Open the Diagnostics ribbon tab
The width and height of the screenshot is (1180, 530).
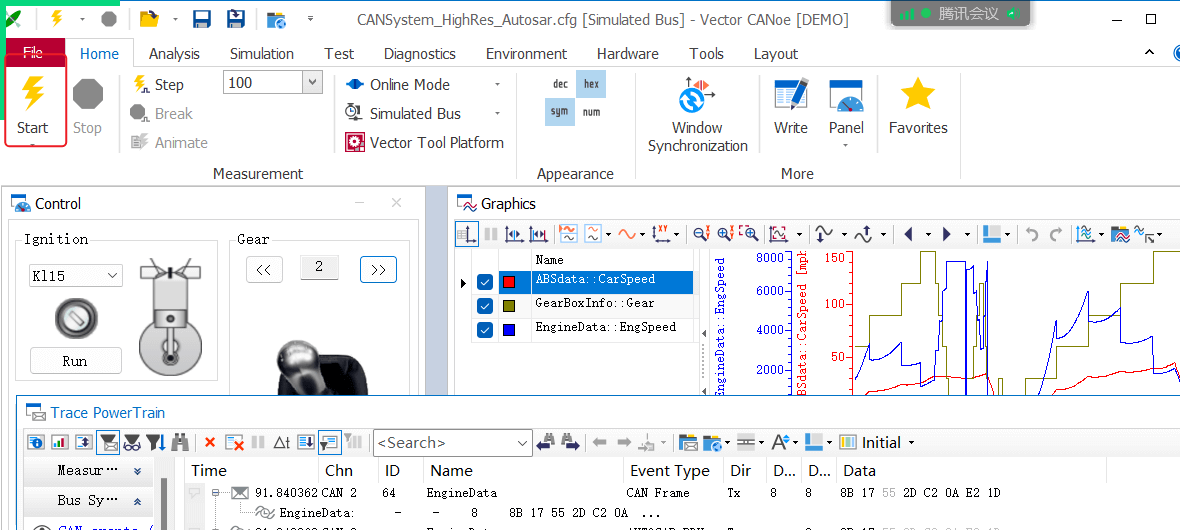click(420, 53)
